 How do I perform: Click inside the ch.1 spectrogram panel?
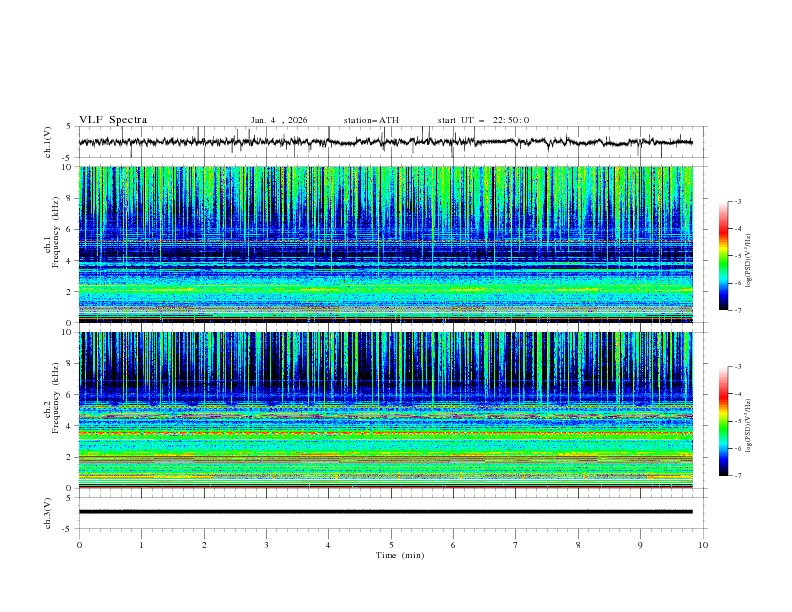point(386,244)
